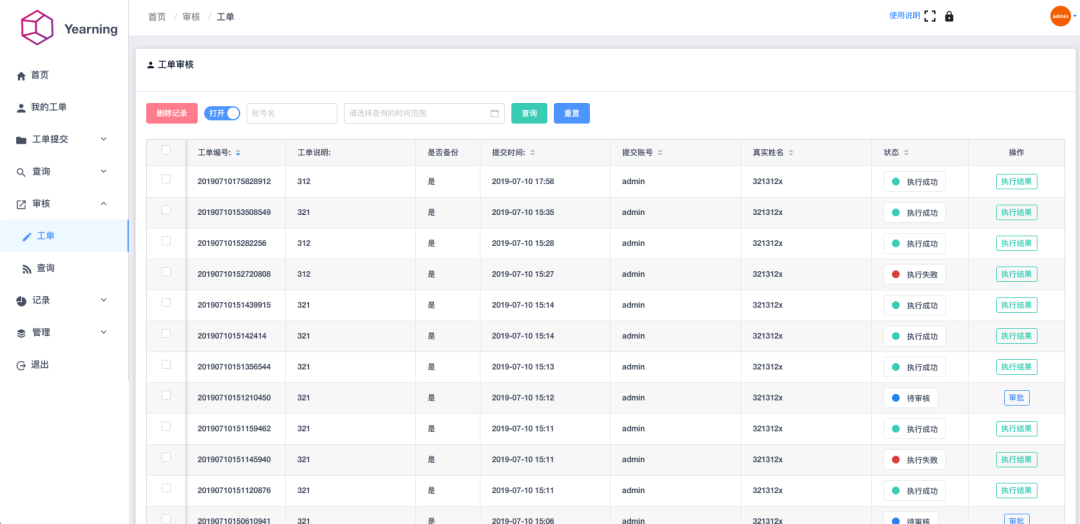Sort by 提交账号 column arrows
The height and width of the screenshot is (524, 1080).
tap(661, 153)
